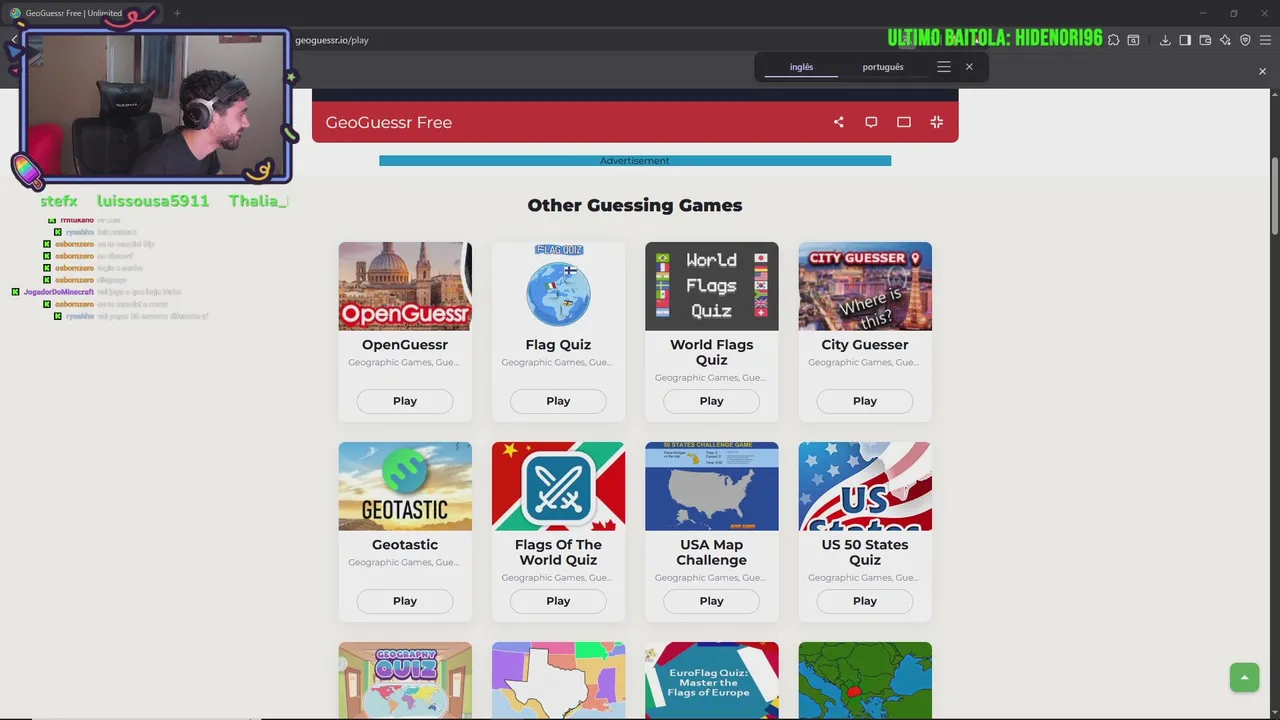Play the OpenGuessr game

(405, 401)
